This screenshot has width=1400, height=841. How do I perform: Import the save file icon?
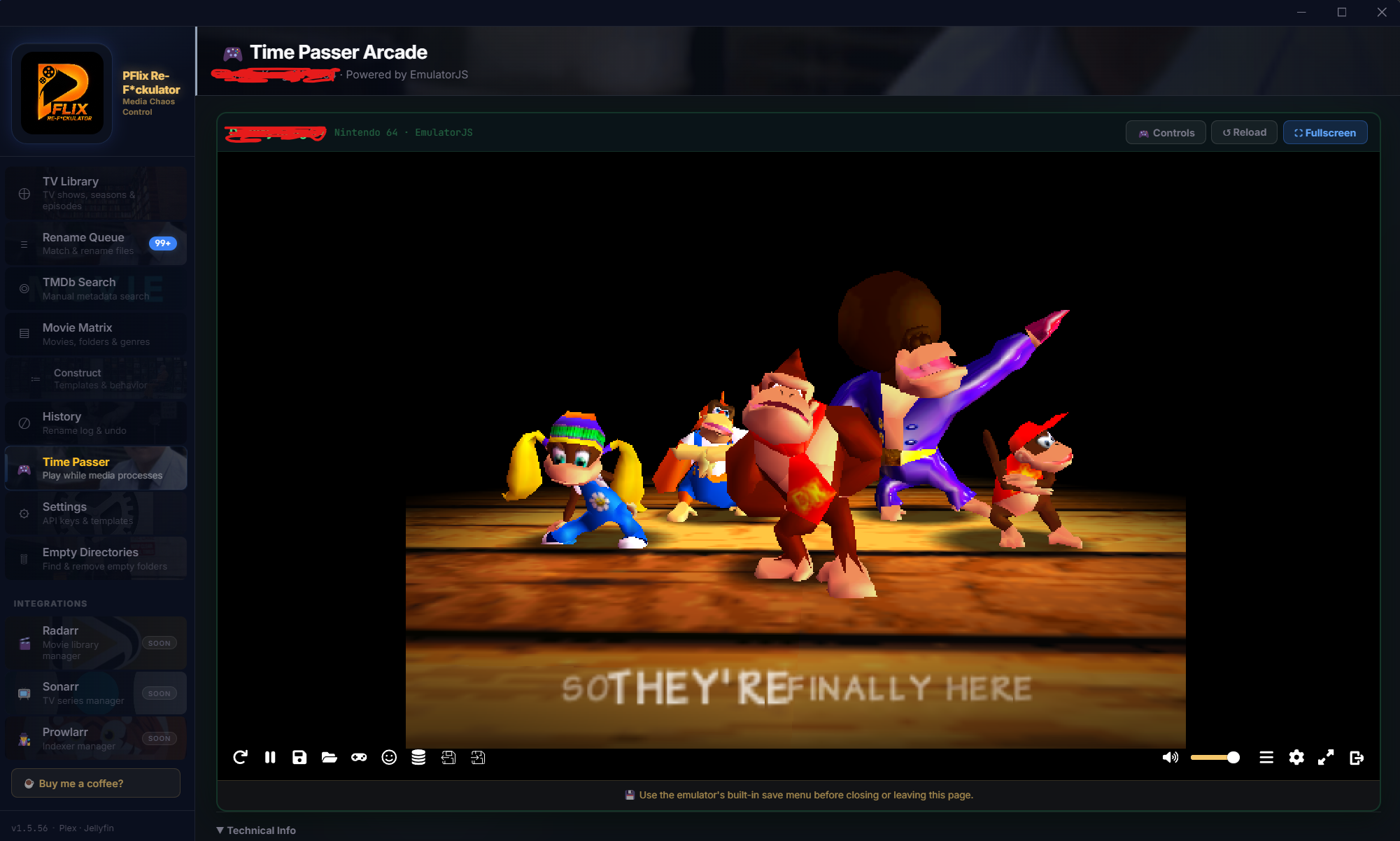pyautogui.click(x=478, y=757)
